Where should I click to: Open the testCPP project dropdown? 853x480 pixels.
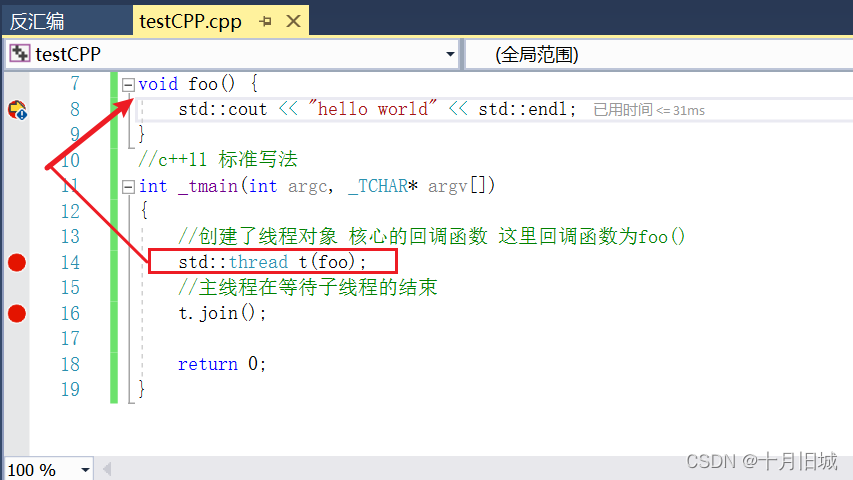(450, 54)
